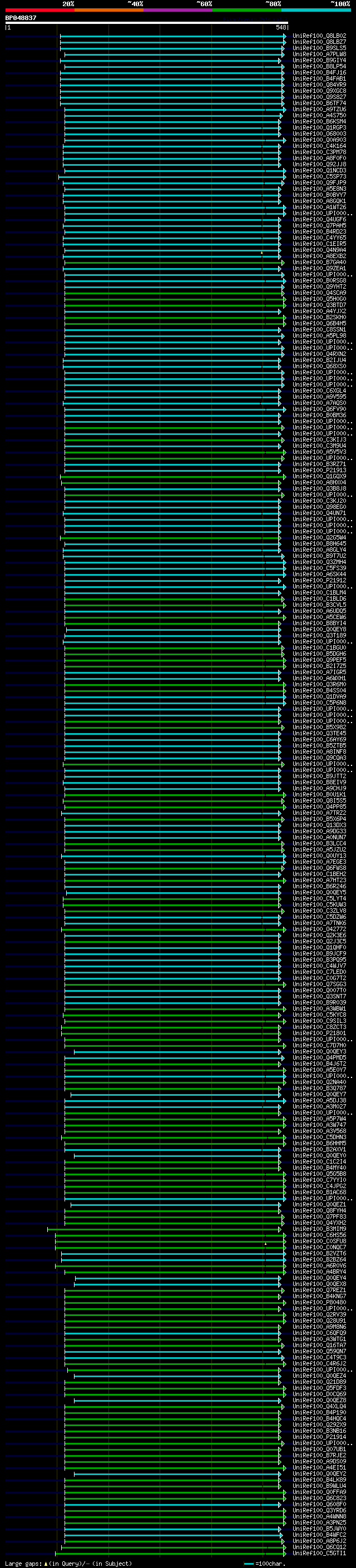This screenshot has height=1568, width=356.
Task: Click the alignment bar for UniRef100_Q0A903
Action: 175,140
